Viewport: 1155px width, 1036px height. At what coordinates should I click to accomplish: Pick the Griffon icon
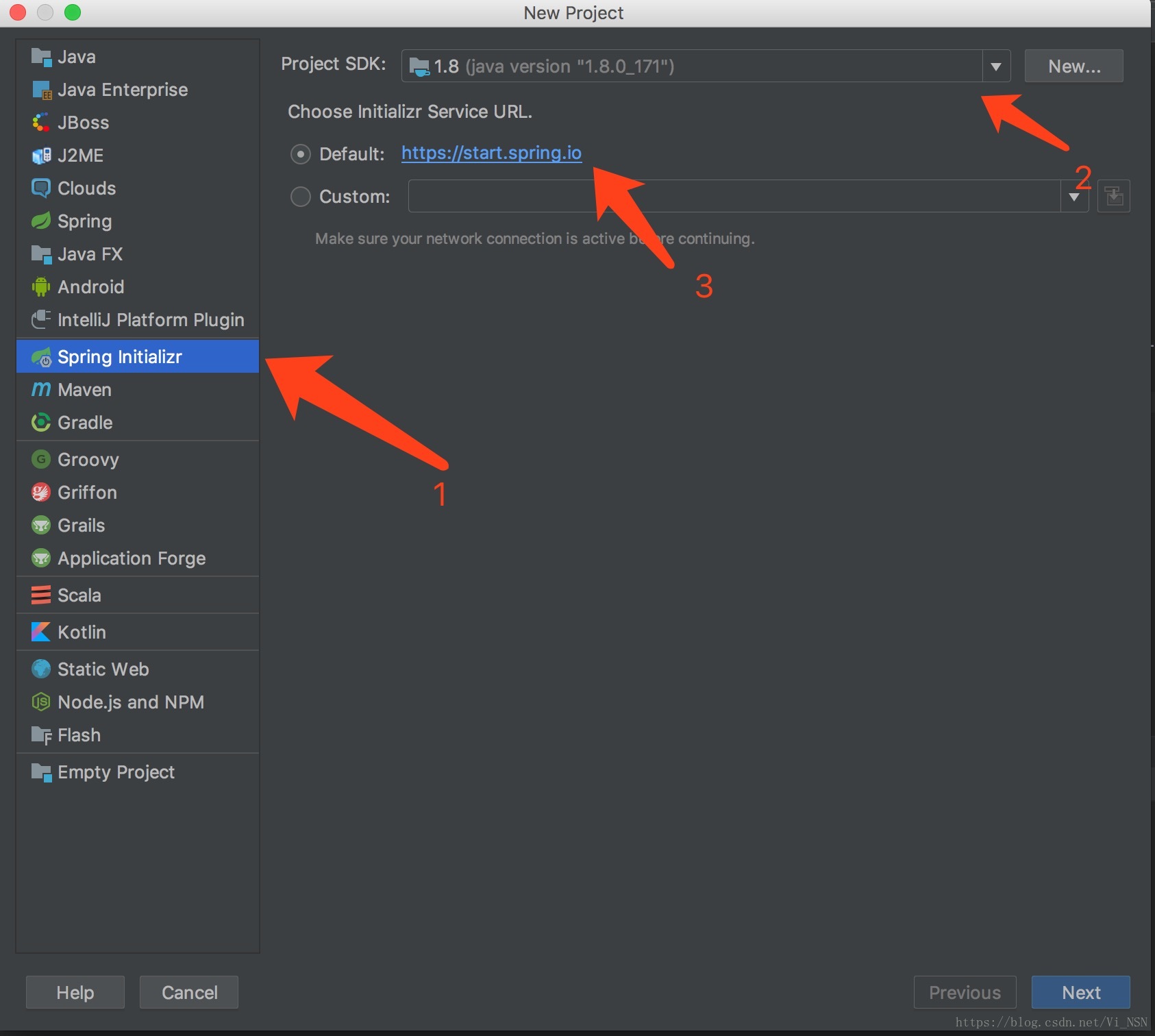pos(41,493)
